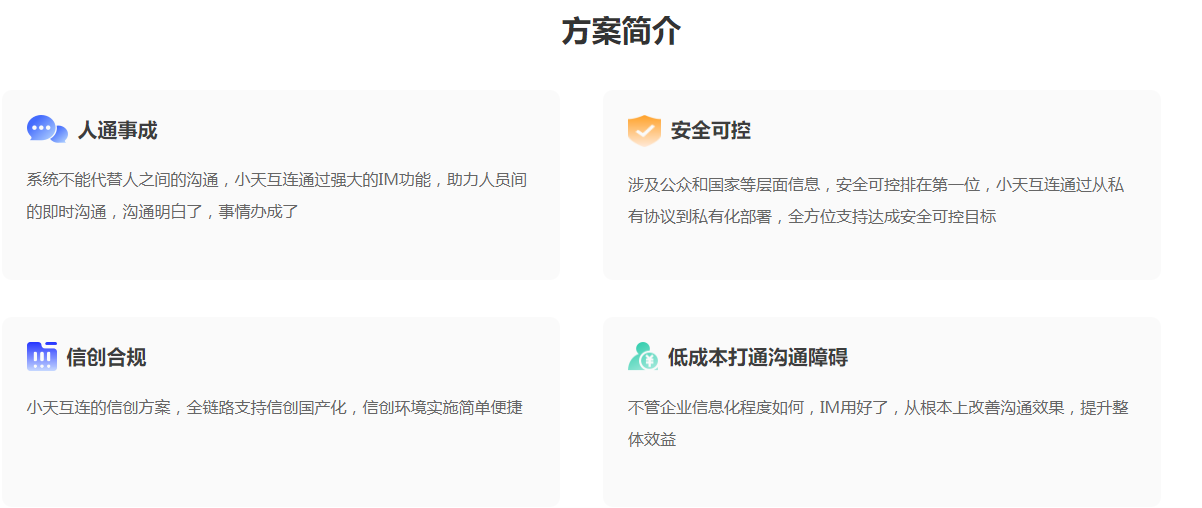Click the text line starting with 系统不能代替人之间的沟通

coord(276,181)
